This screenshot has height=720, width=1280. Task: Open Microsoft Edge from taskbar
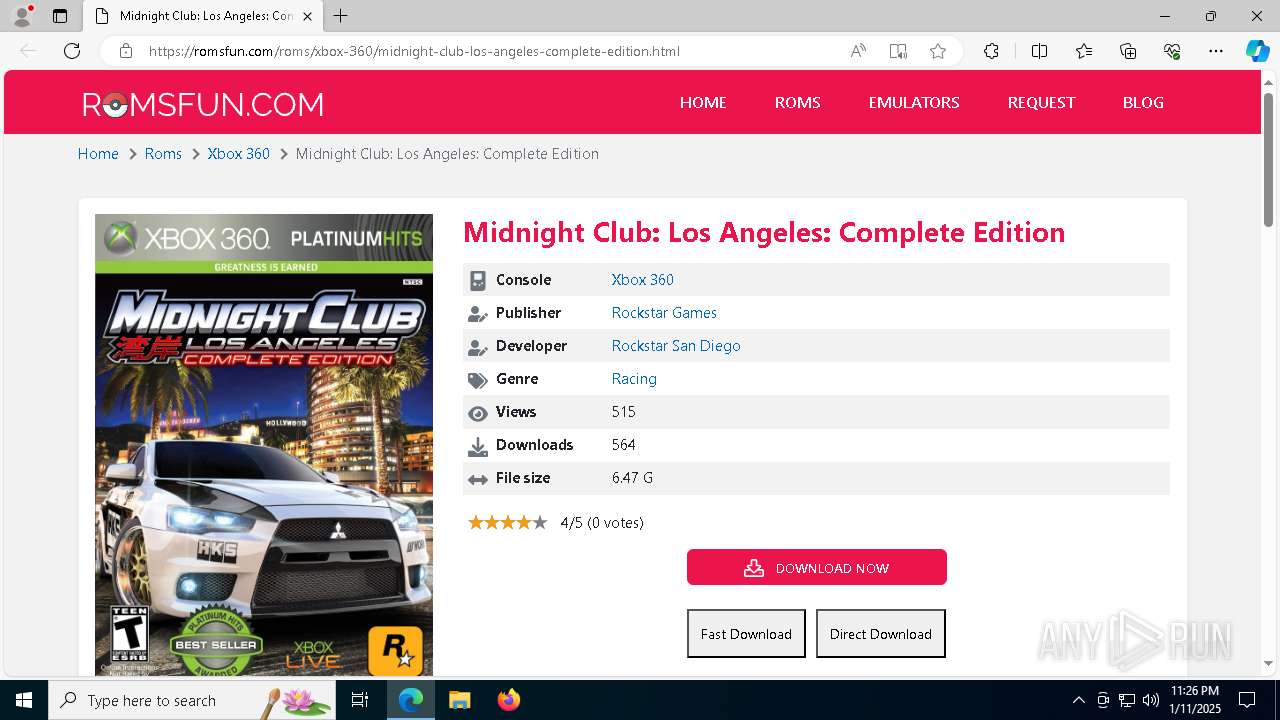[x=411, y=700]
